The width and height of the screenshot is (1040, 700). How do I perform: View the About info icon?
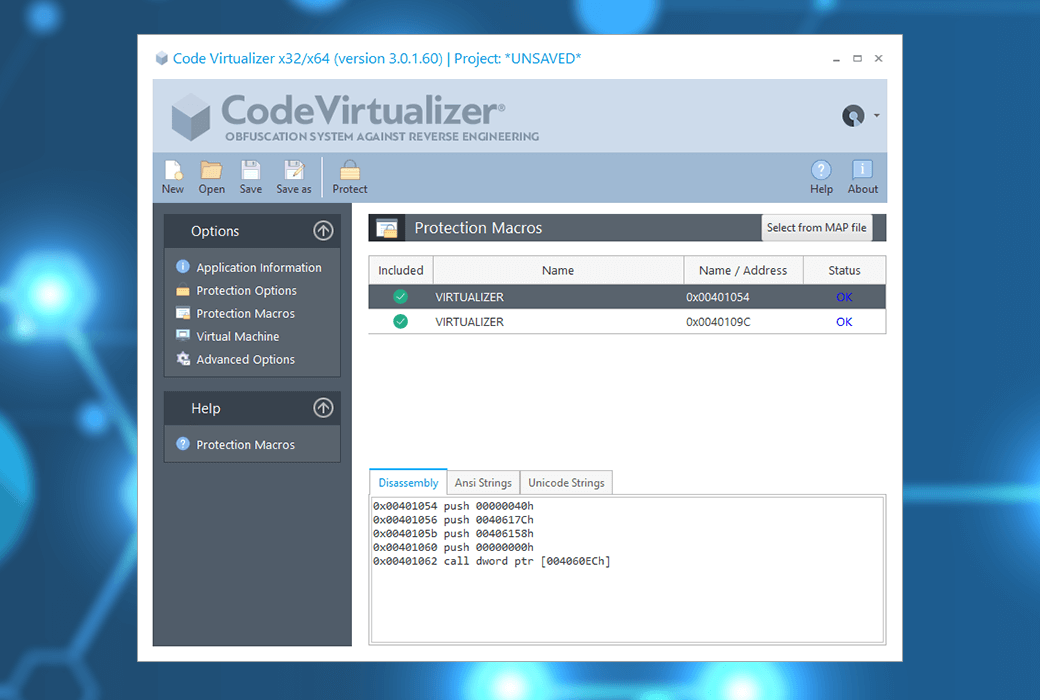tap(861, 176)
